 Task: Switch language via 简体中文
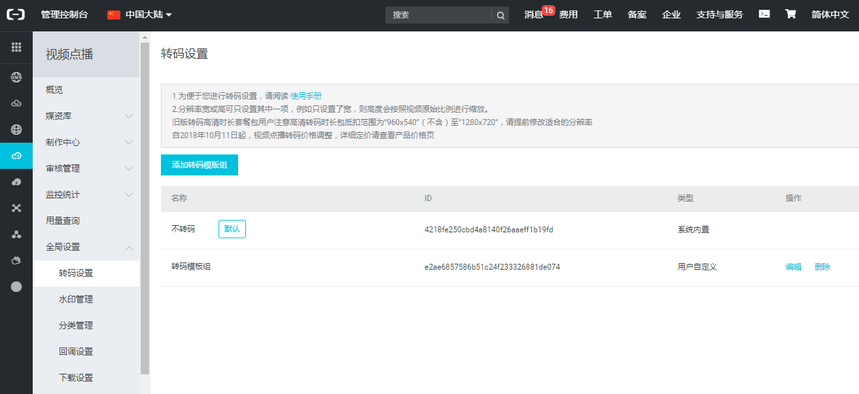pos(830,15)
